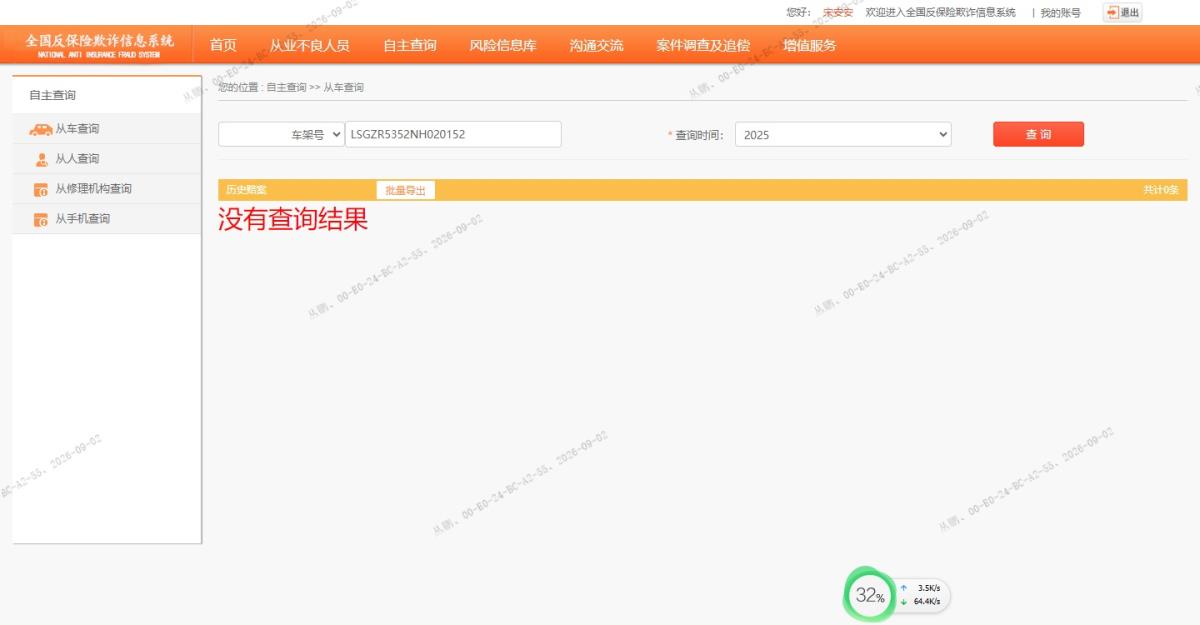Image resolution: width=1200 pixels, height=625 pixels.
Task: Open the 首页 menu item
Action: (x=223, y=45)
